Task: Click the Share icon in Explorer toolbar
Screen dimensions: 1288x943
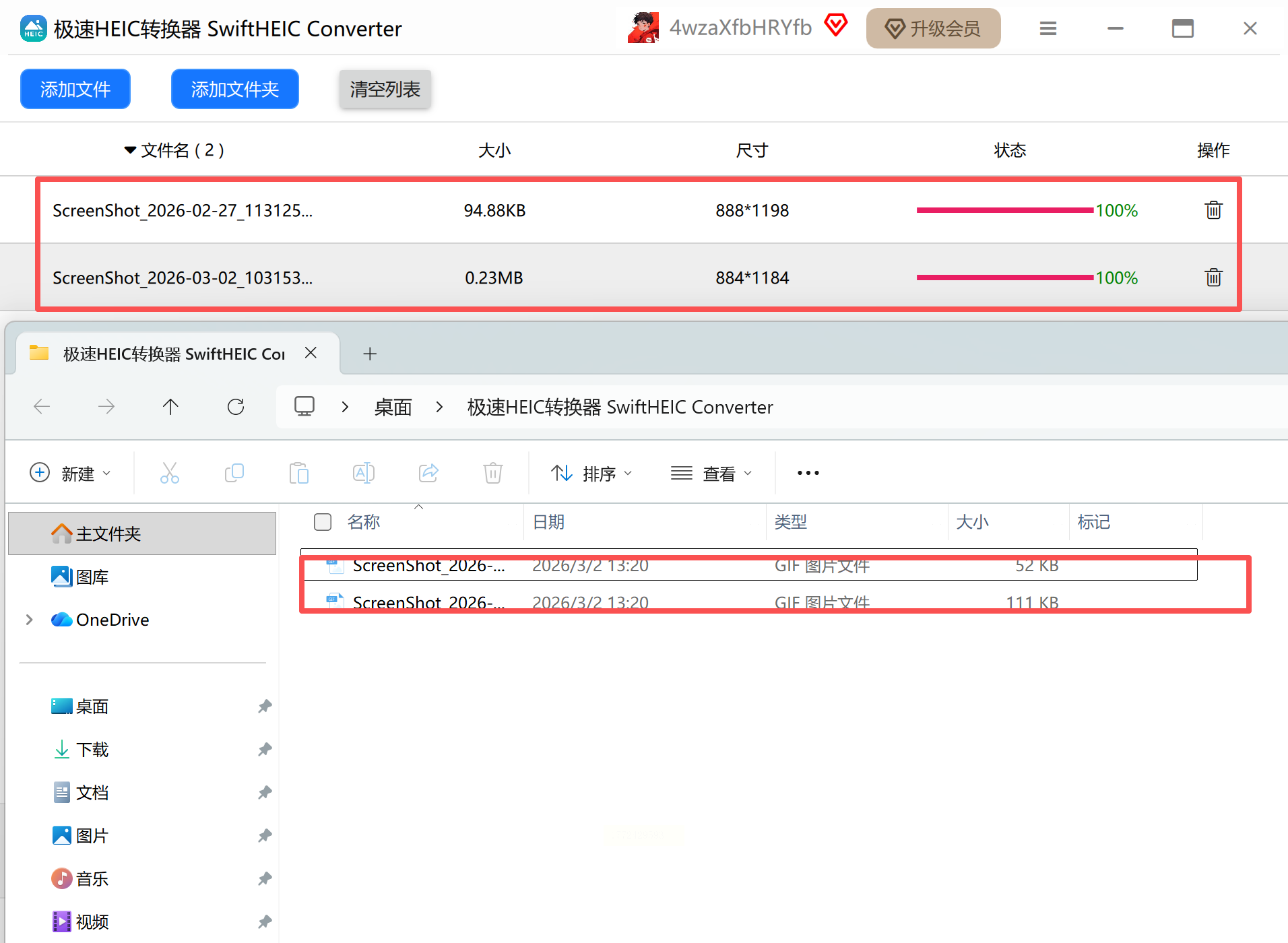Action: click(428, 473)
